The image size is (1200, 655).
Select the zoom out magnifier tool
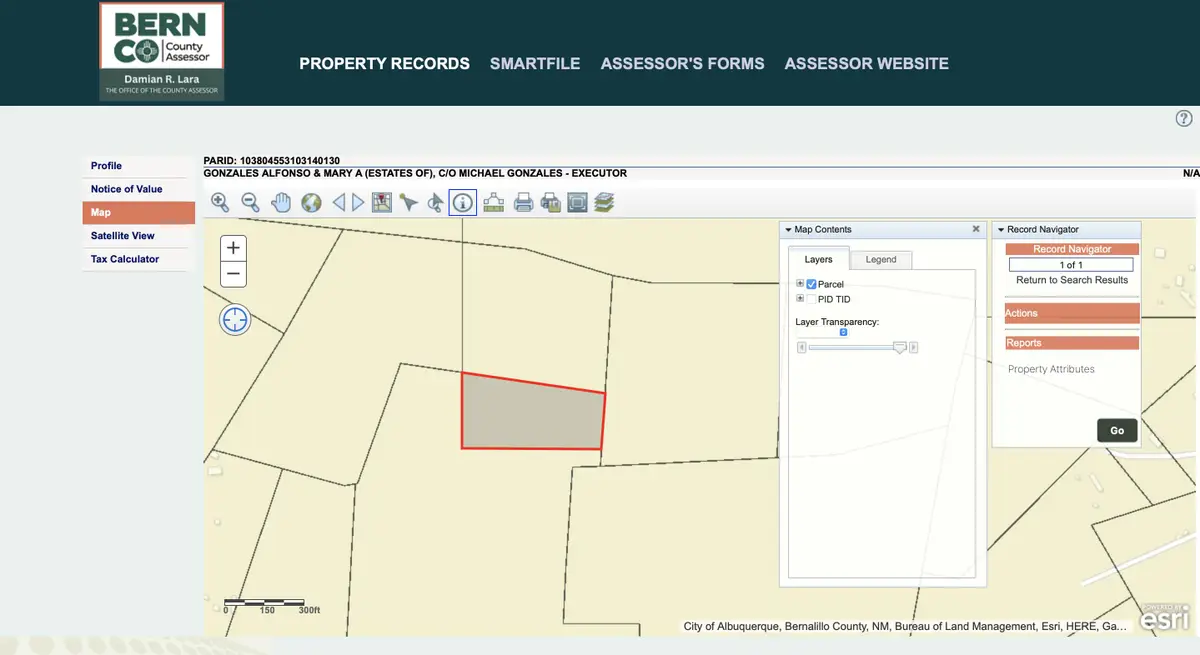click(250, 203)
